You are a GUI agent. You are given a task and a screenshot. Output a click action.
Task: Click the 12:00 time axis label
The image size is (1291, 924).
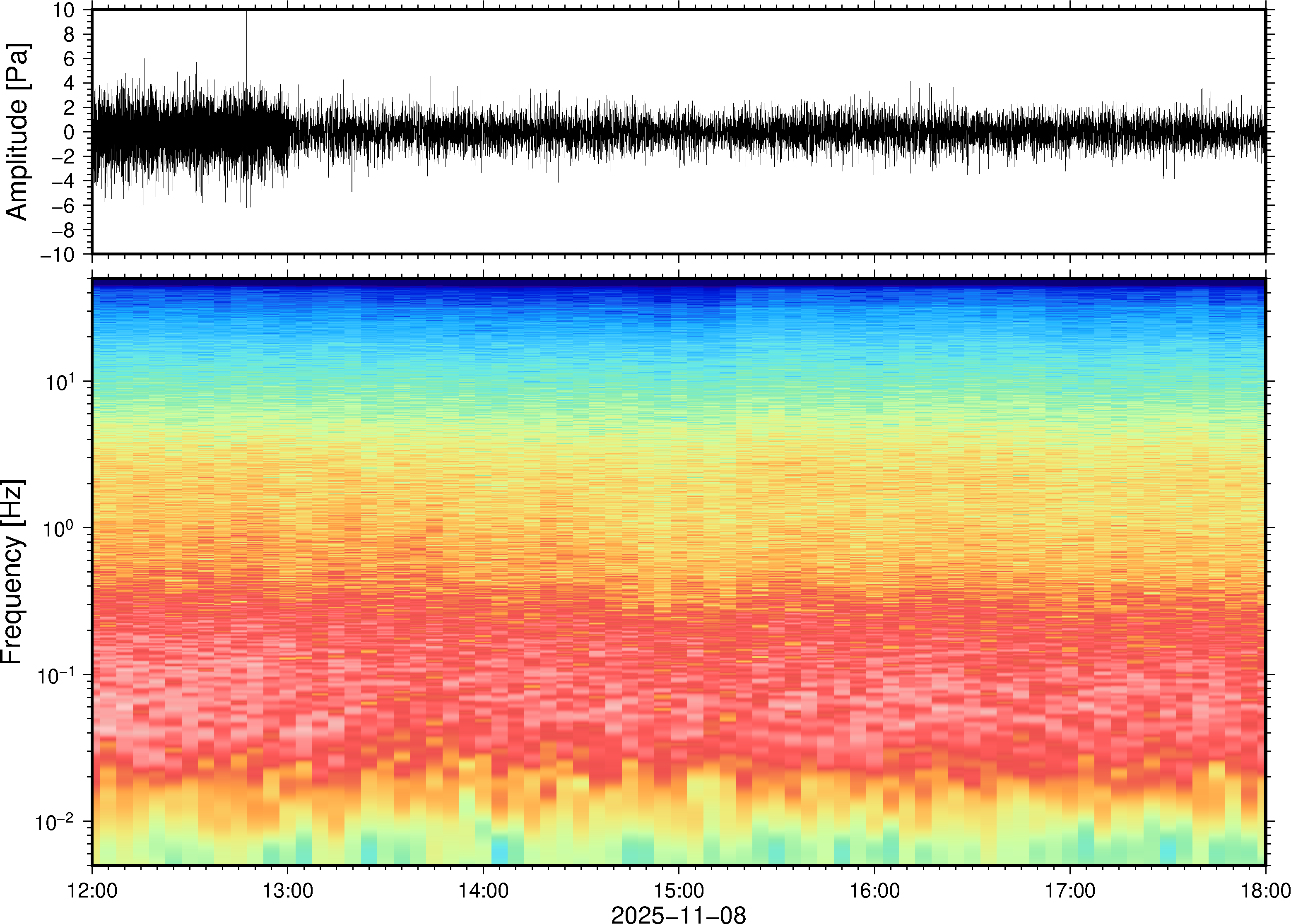point(92,890)
